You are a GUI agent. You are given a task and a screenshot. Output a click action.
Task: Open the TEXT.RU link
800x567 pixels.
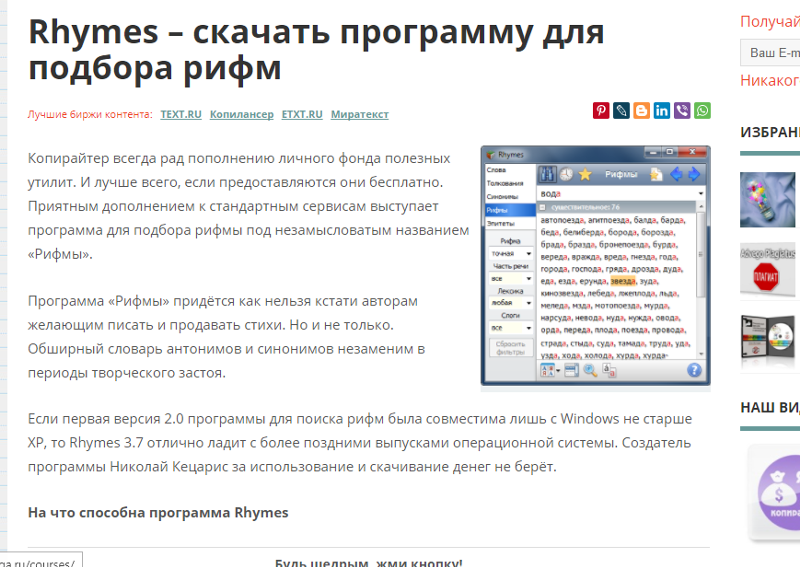pos(180,115)
